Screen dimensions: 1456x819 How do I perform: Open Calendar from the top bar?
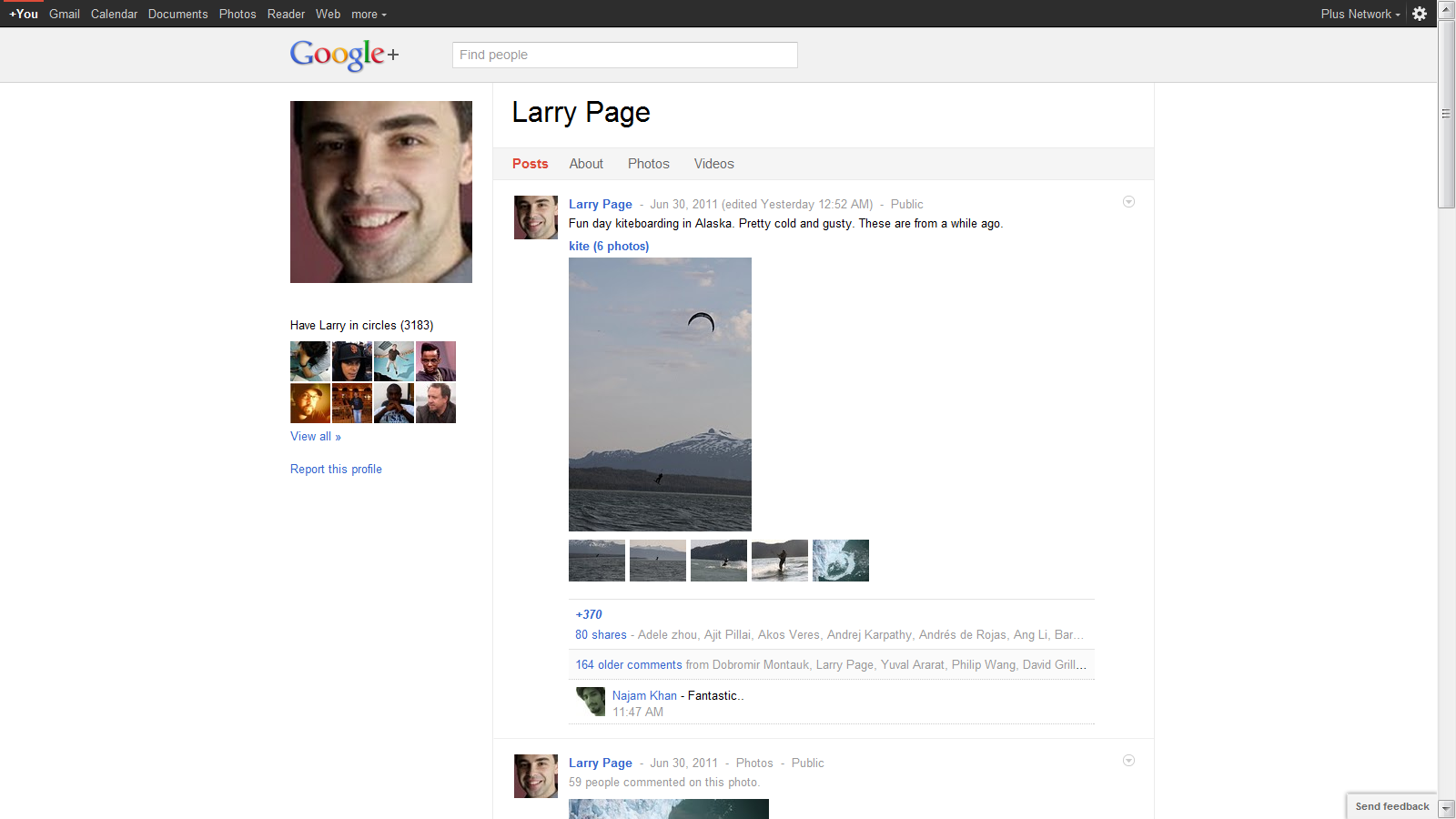(114, 14)
